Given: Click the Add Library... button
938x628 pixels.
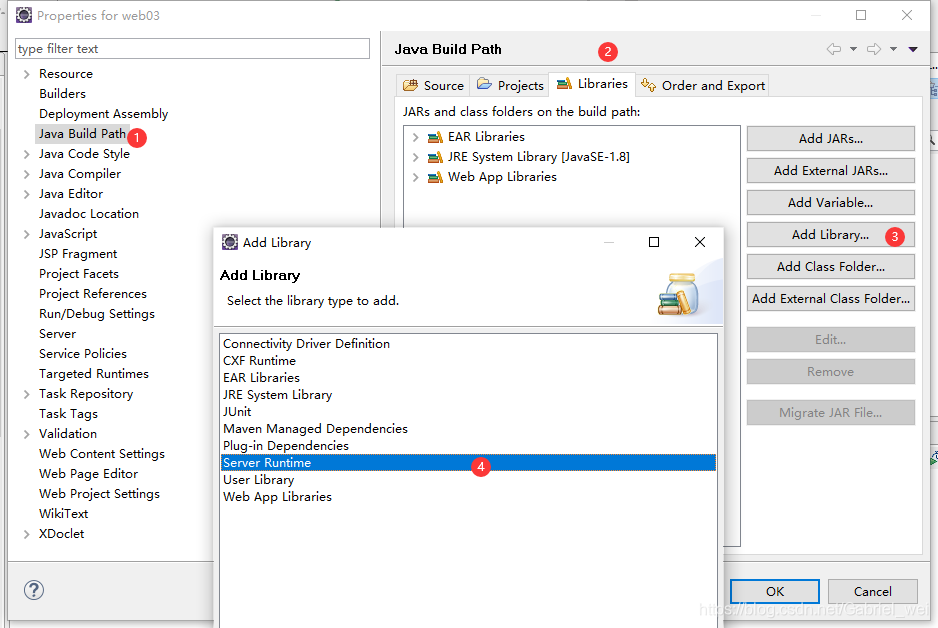Looking at the screenshot, I should pos(830,234).
